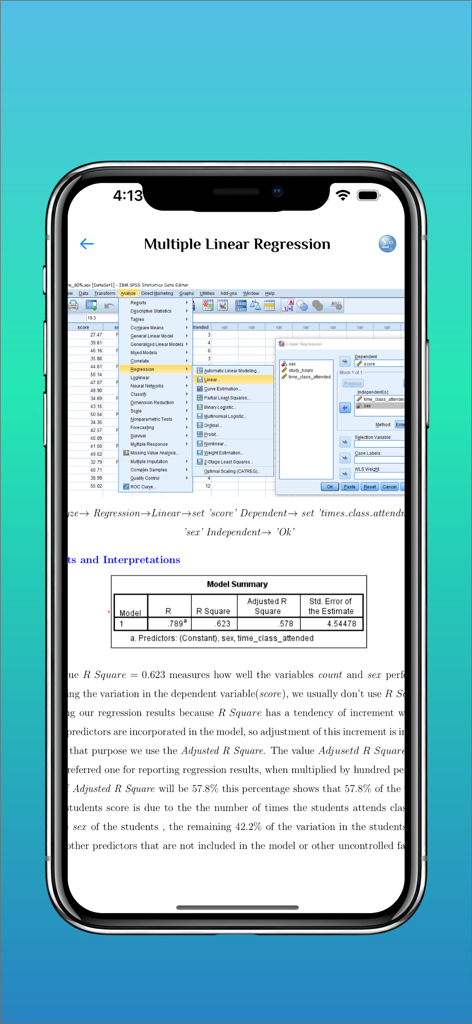
Task: Click the Selection Variable input field
Action: (380, 443)
